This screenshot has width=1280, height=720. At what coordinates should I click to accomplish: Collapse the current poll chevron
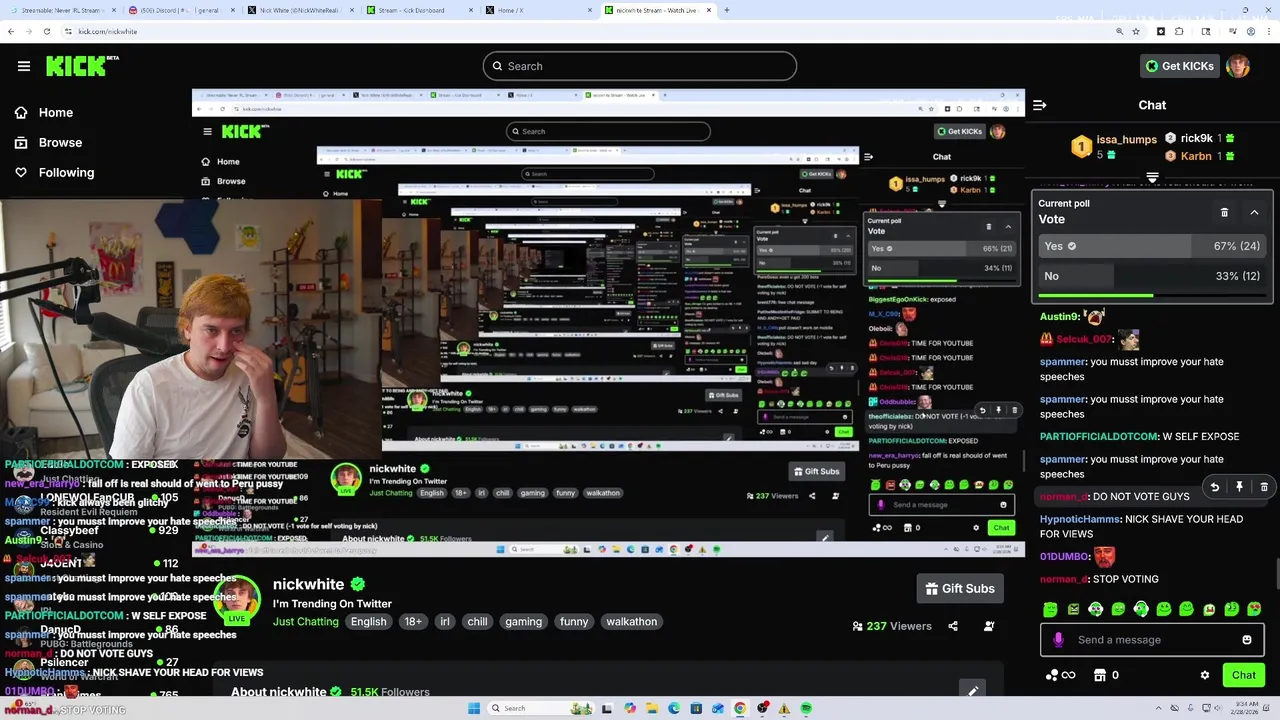coord(1254,212)
